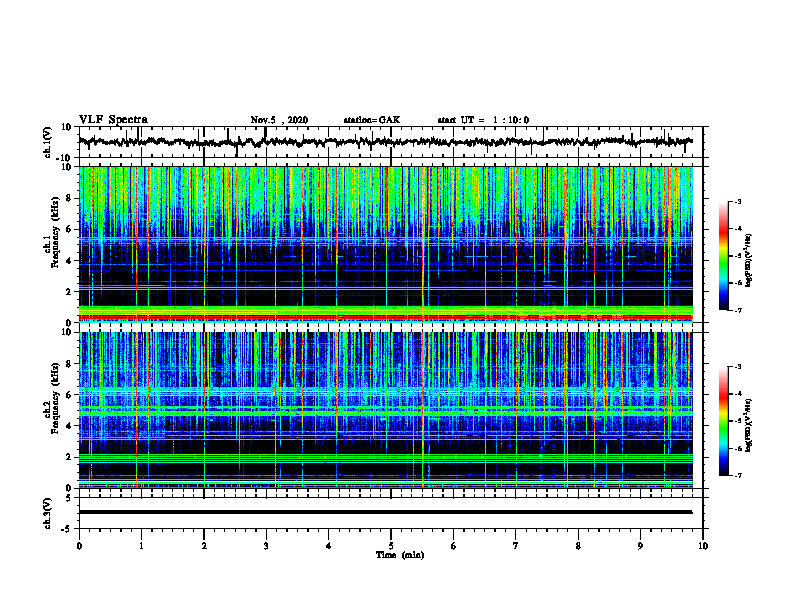Click time axis tick label '4'
Screen dimensions: 792x612
pyautogui.click(x=329, y=546)
